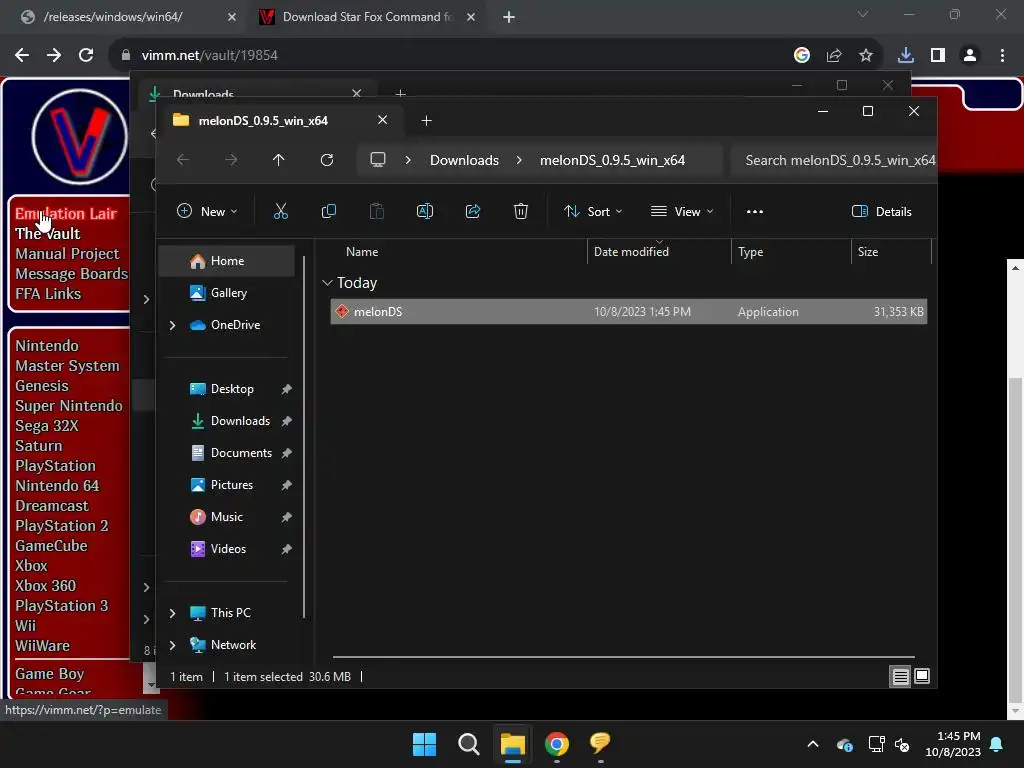Open The Vault link

pyautogui.click(x=48, y=234)
